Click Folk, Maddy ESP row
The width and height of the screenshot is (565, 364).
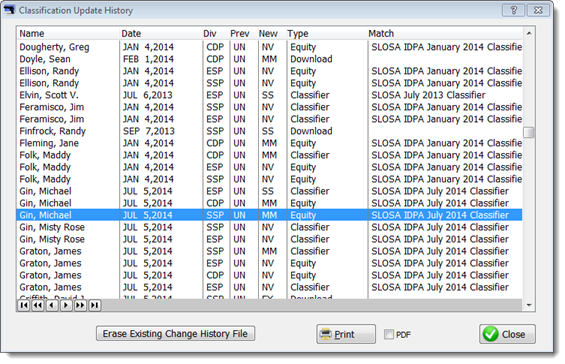tap(270, 167)
